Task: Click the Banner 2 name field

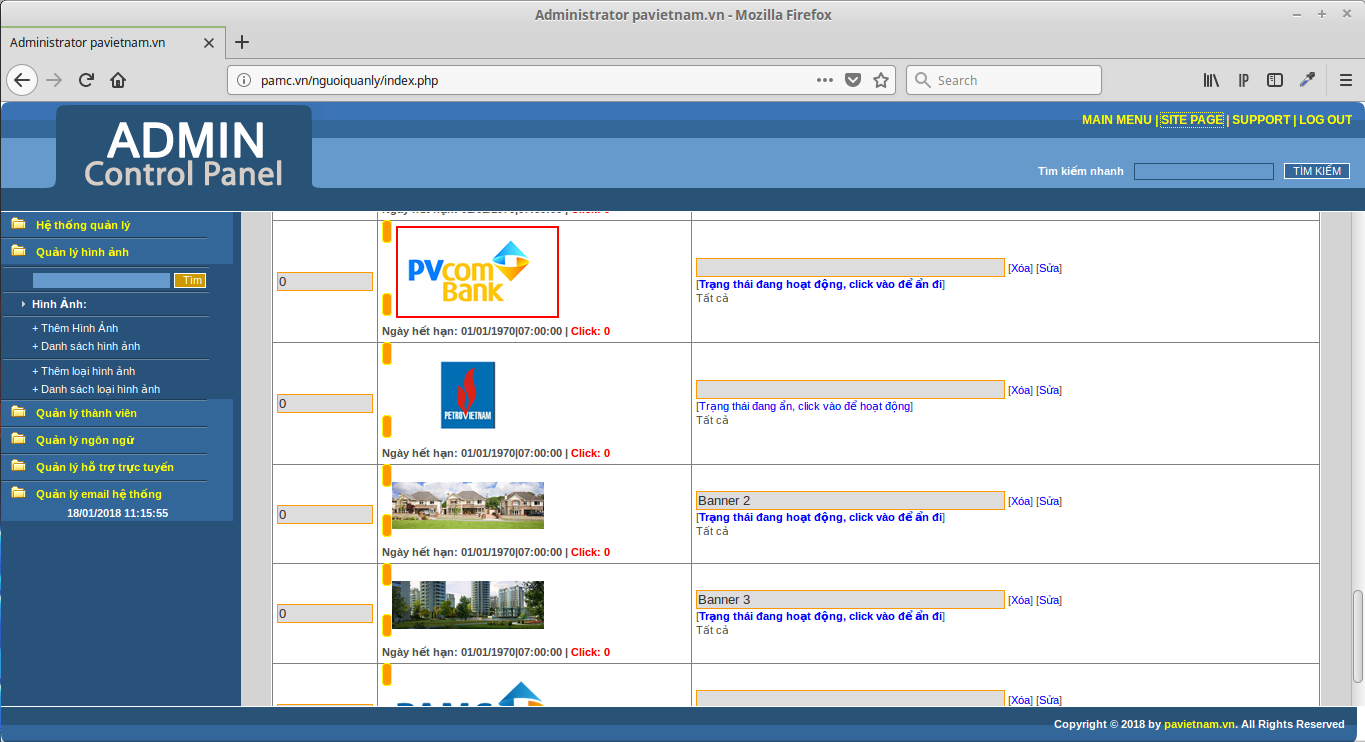Action: point(850,501)
